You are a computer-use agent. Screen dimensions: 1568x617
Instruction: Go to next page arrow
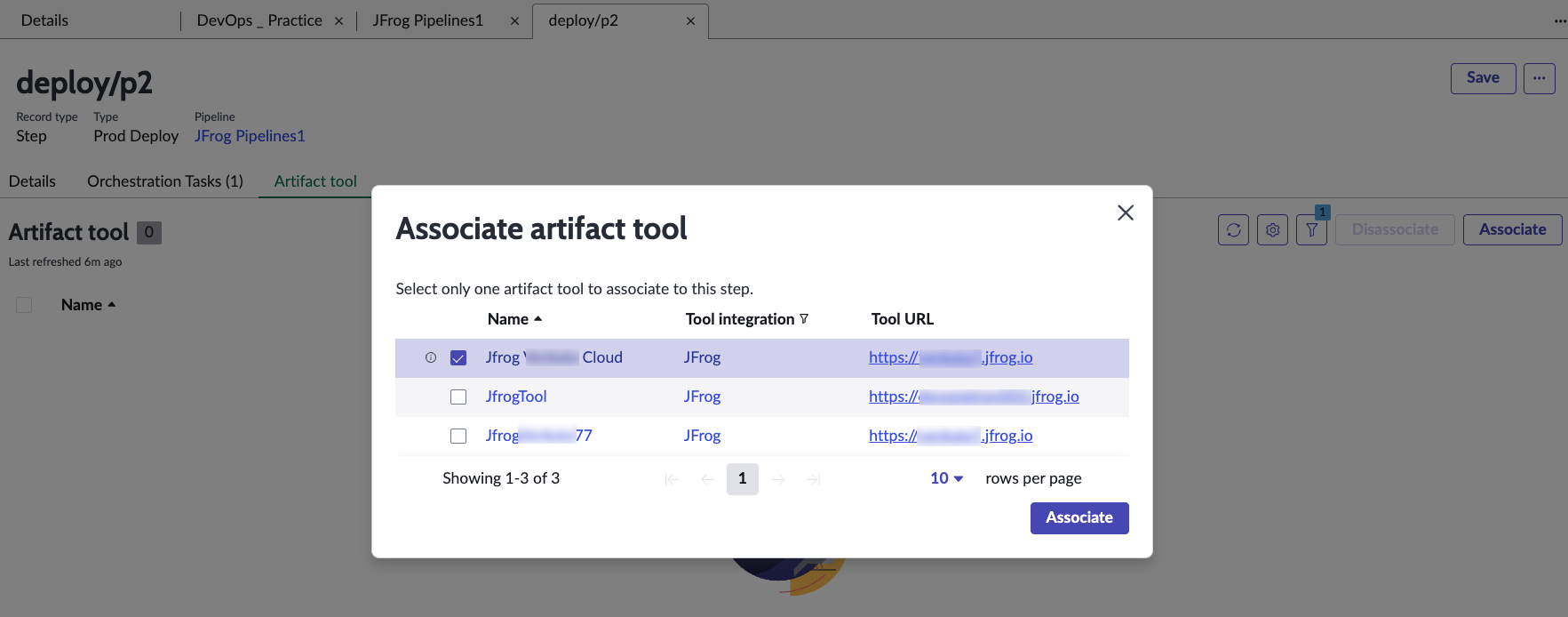click(x=778, y=479)
